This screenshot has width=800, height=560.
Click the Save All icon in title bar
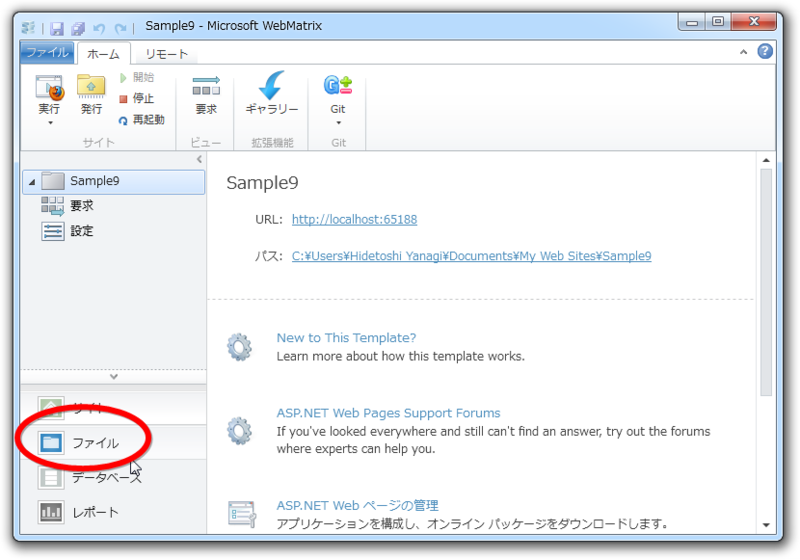point(78,28)
